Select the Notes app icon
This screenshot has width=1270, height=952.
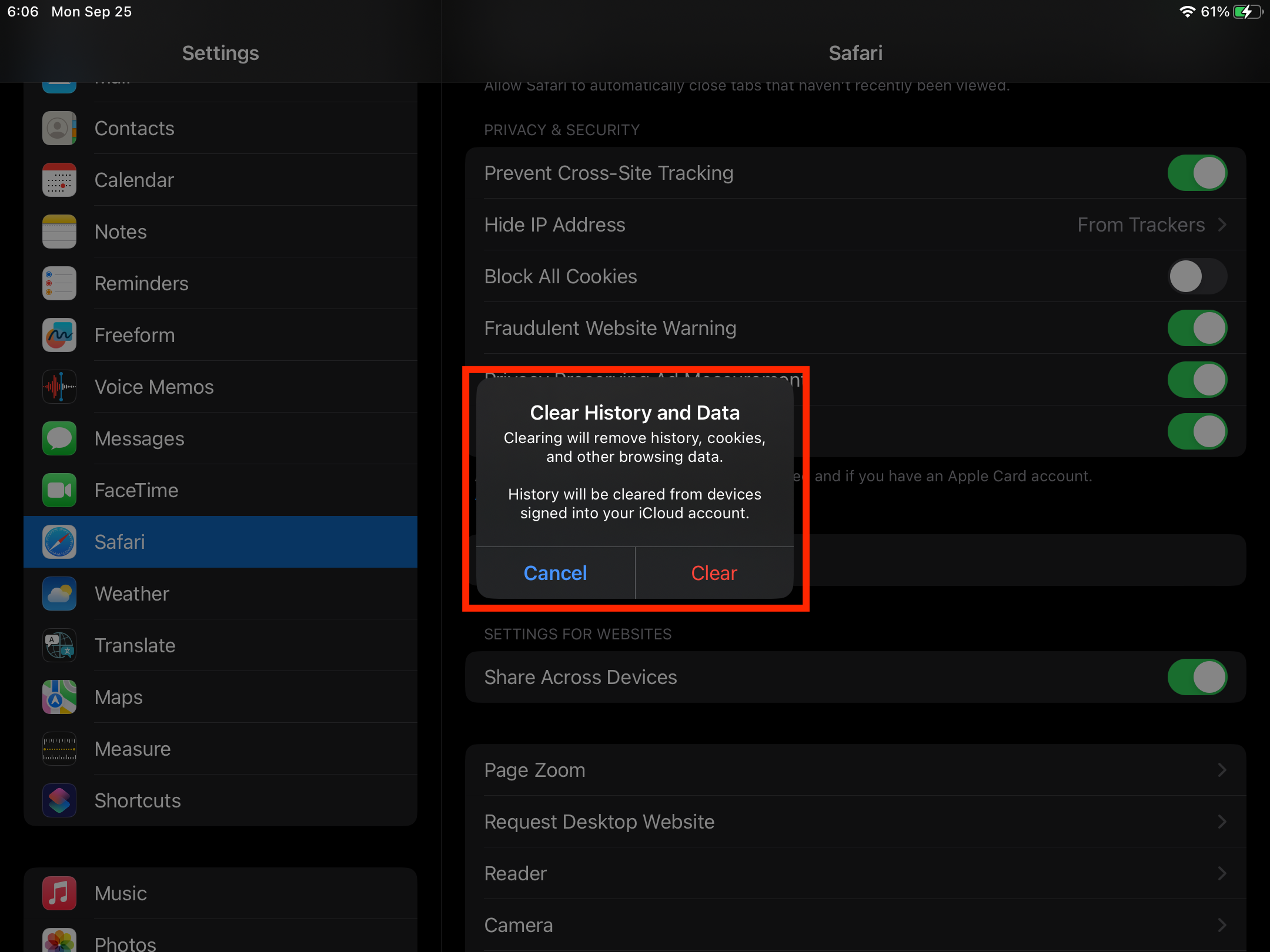59,232
